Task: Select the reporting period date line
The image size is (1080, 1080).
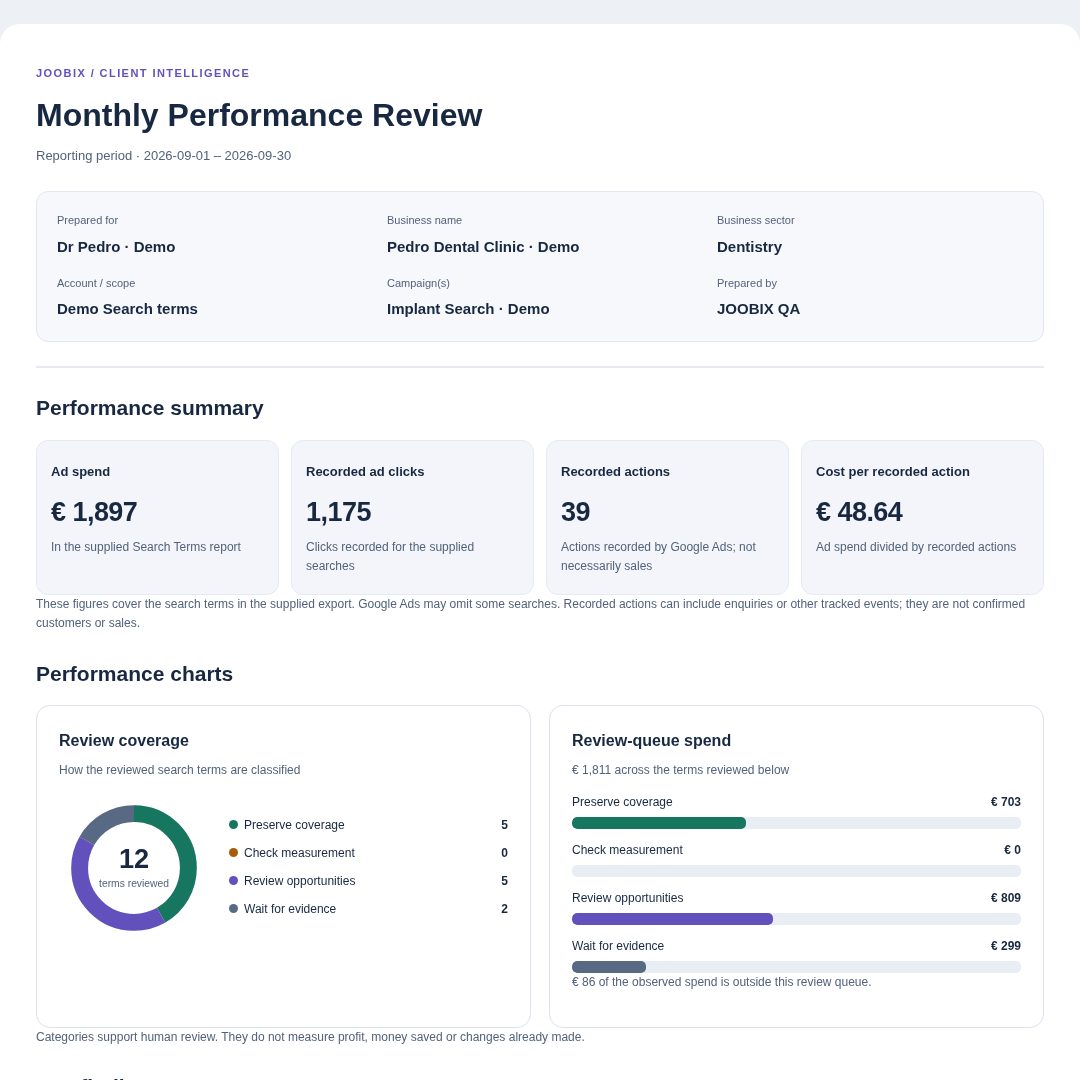Action: click(163, 156)
